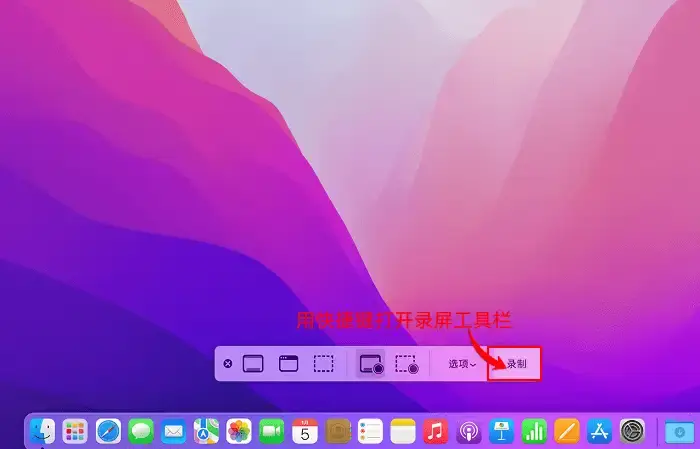The width and height of the screenshot is (700, 449).
Task: Launch Safari from the Dock
Action: (x=108, y=432)
